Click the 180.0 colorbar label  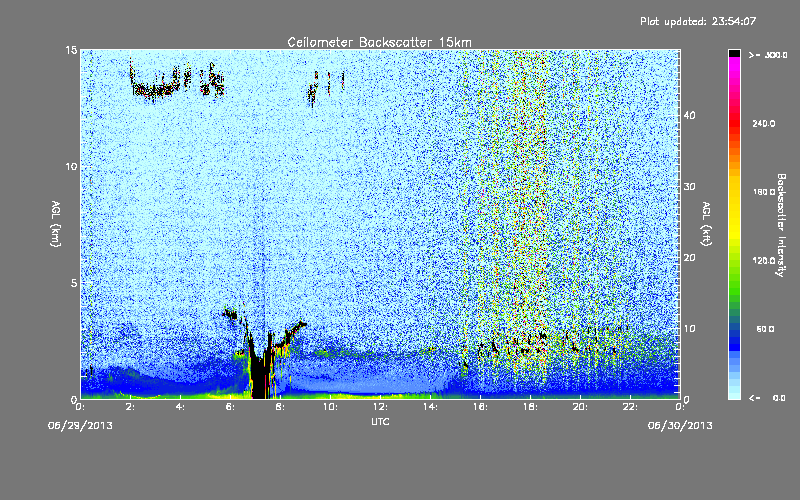tap(764, 192)
